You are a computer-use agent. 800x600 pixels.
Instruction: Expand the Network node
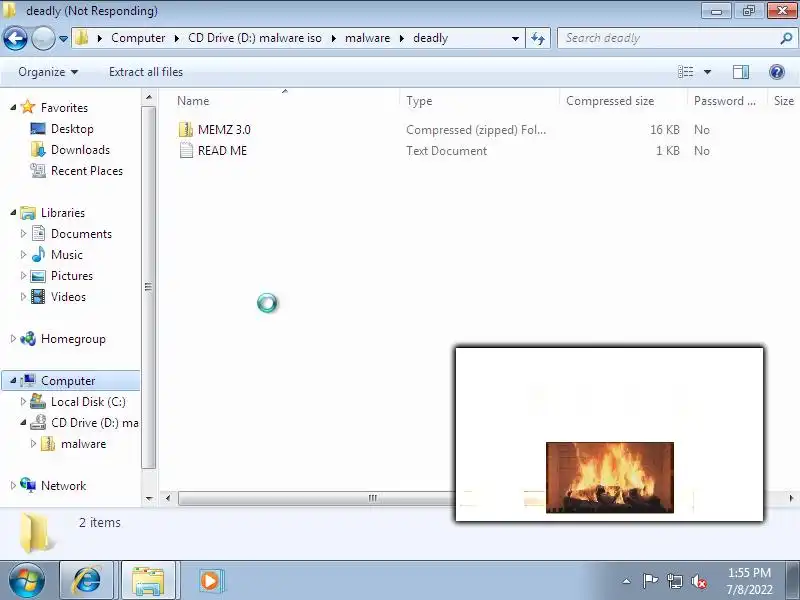coord(13,486)
